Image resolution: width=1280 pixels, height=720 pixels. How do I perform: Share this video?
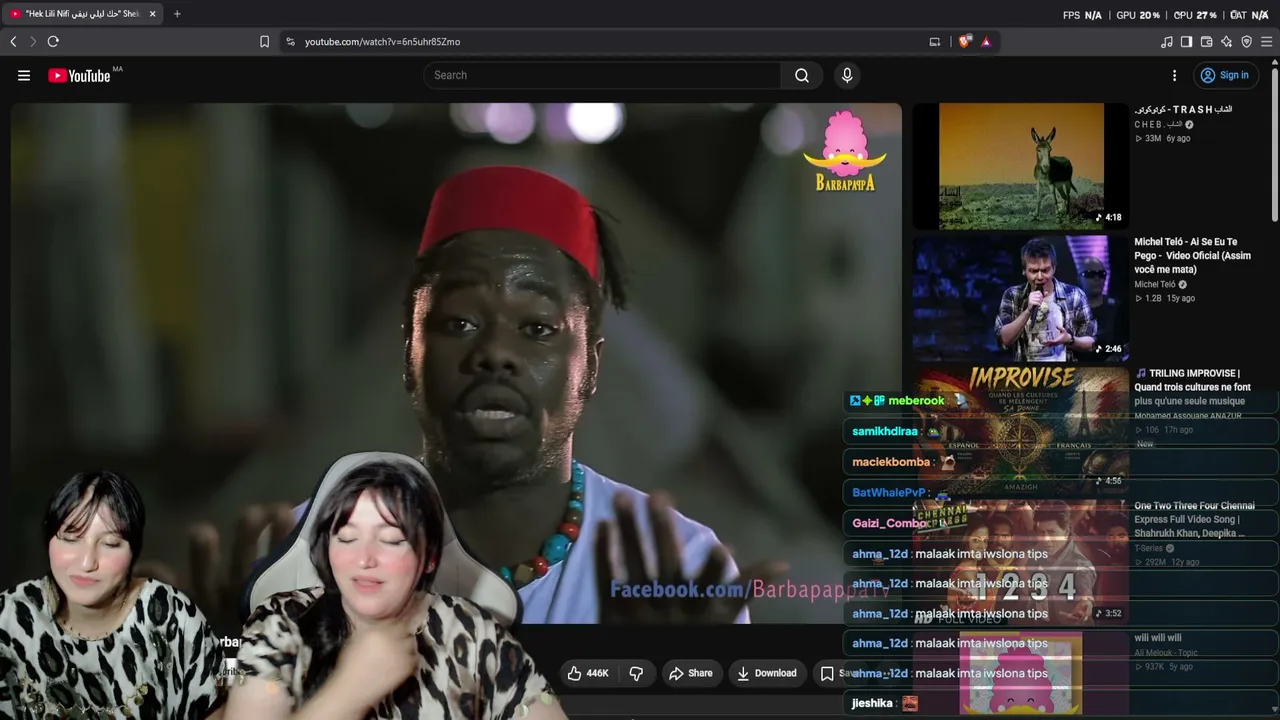click(691, 673)
